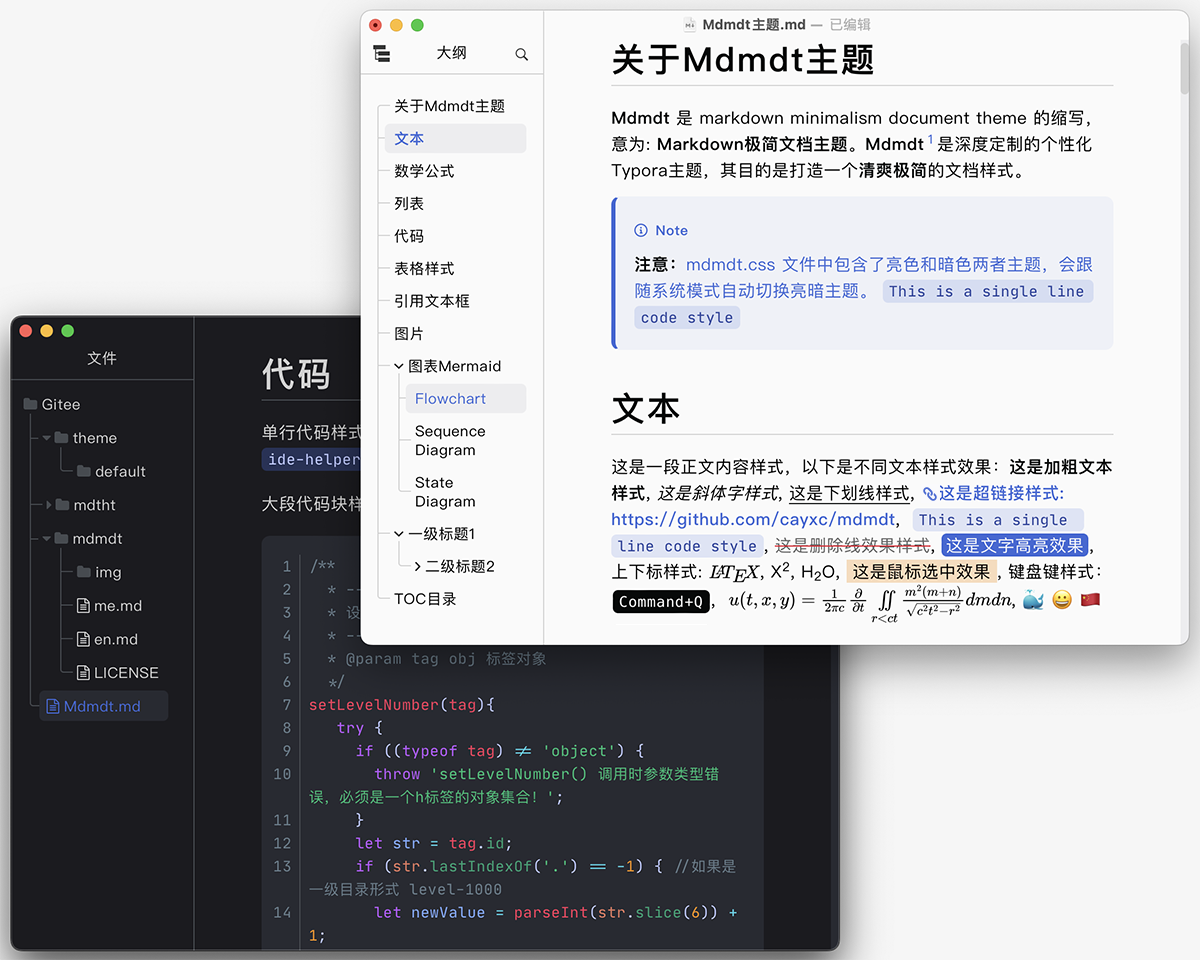Jump to 引用文本框 section
Image resolution: width=1200 pixels, height=960 pixels.
(432, 301)
